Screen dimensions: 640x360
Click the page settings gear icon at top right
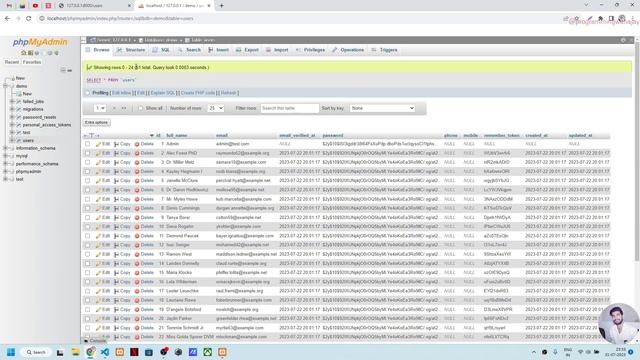pyautogui.click(x=623, y=40)
